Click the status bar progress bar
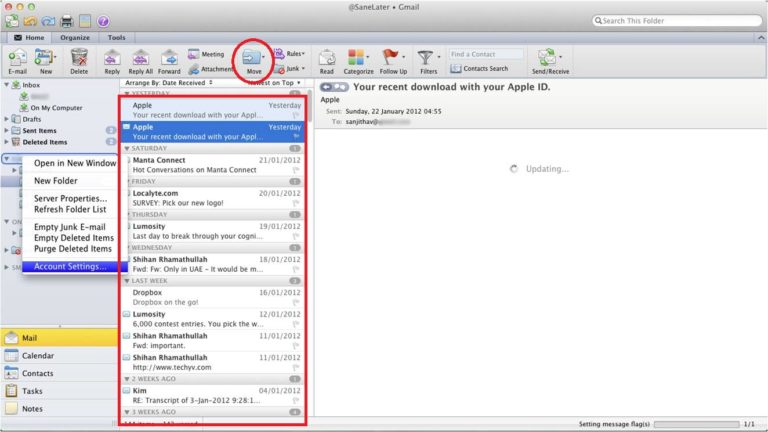This screenshot has height=432, width=768. point(696,424)
